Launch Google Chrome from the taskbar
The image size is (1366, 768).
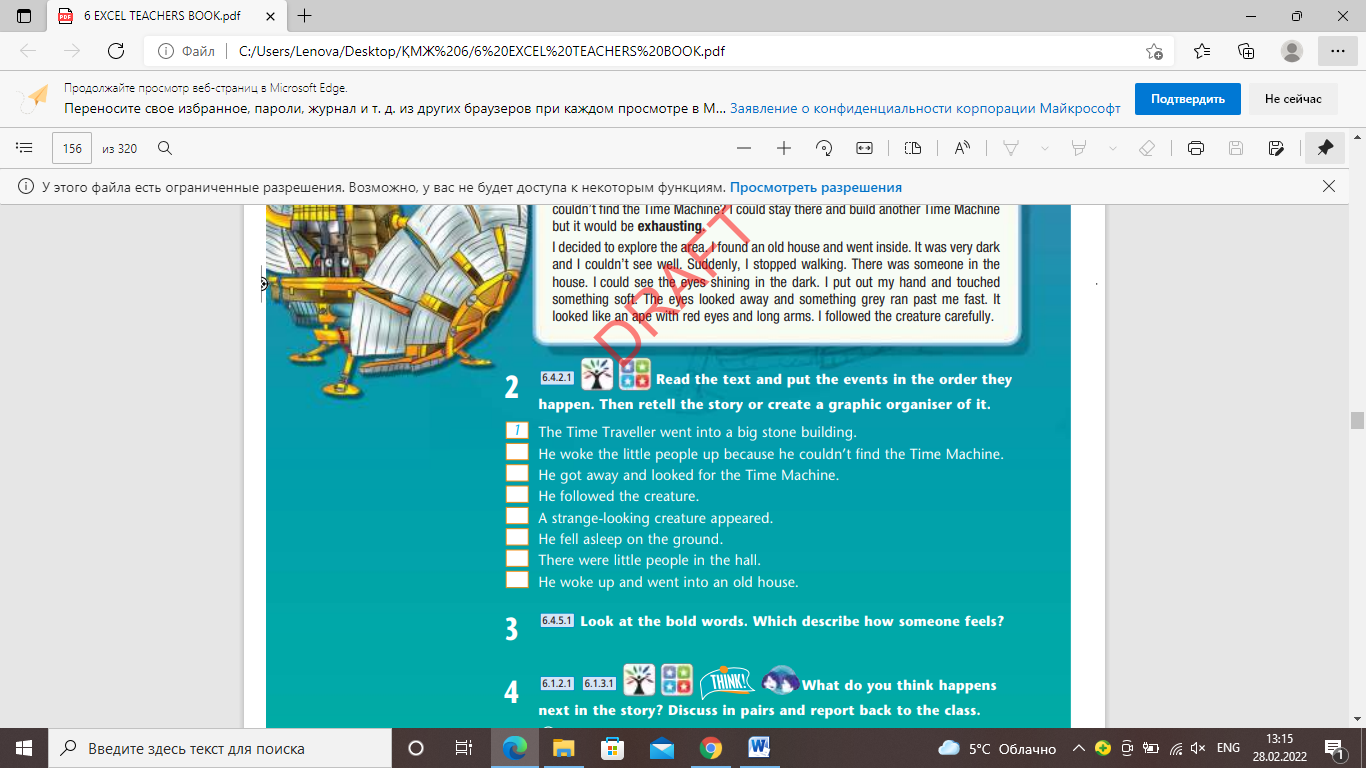coord(710,748)
